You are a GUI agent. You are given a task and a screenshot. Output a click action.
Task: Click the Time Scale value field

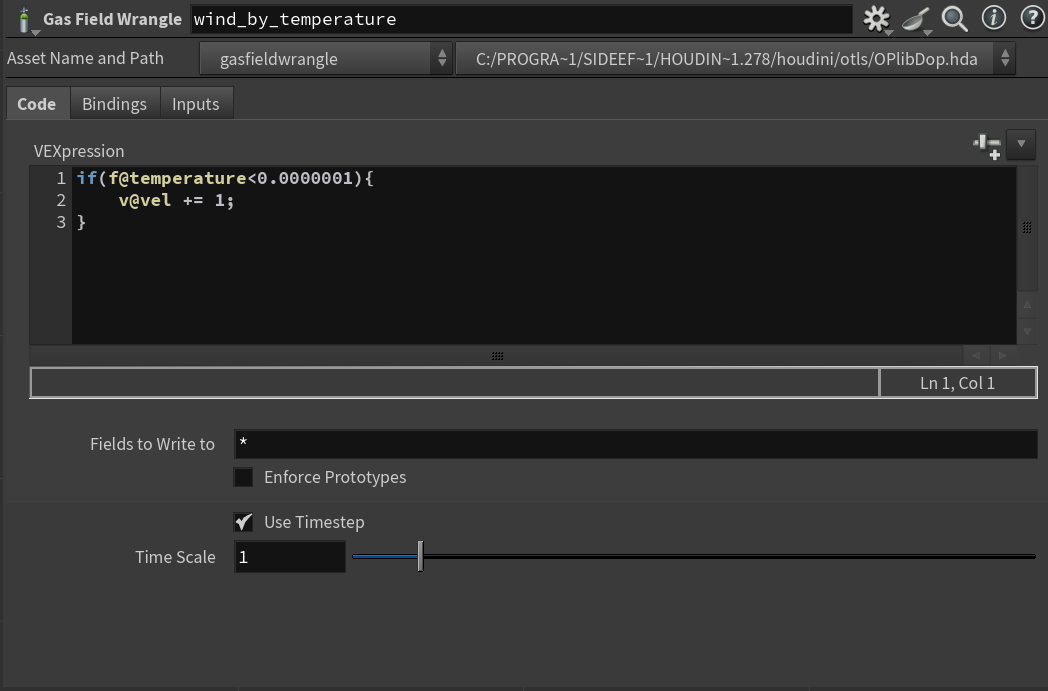[x=289, y=557]
